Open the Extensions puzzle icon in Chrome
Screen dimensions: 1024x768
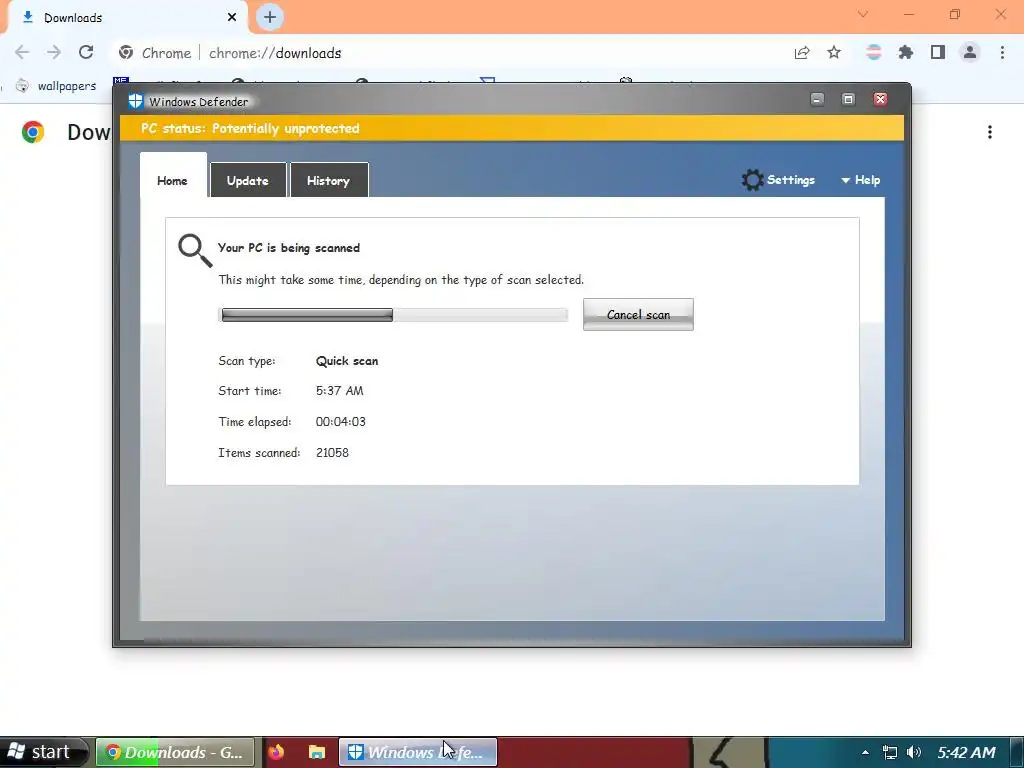click(905, 53)
